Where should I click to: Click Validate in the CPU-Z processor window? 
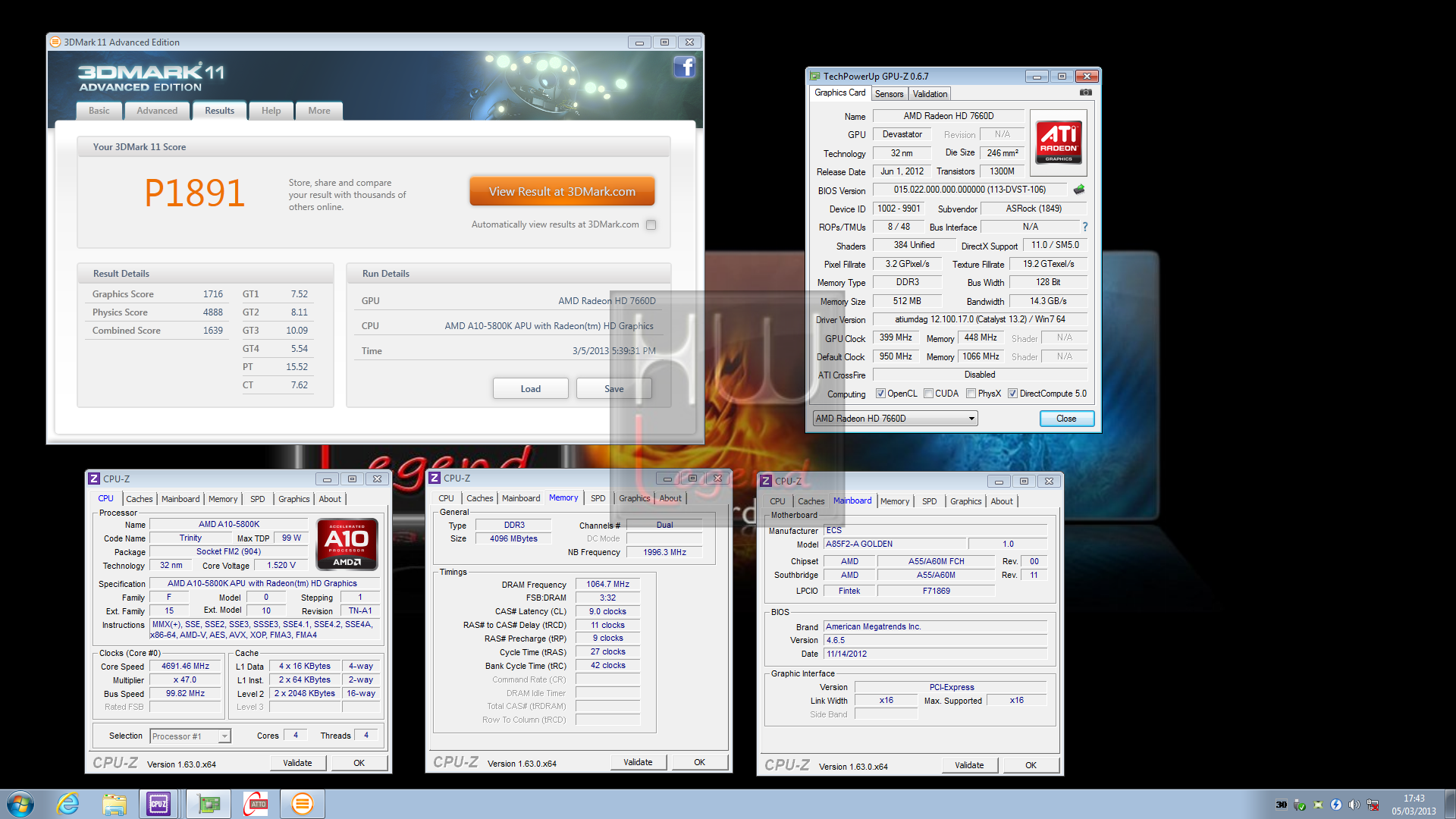[x=297, y=763]
